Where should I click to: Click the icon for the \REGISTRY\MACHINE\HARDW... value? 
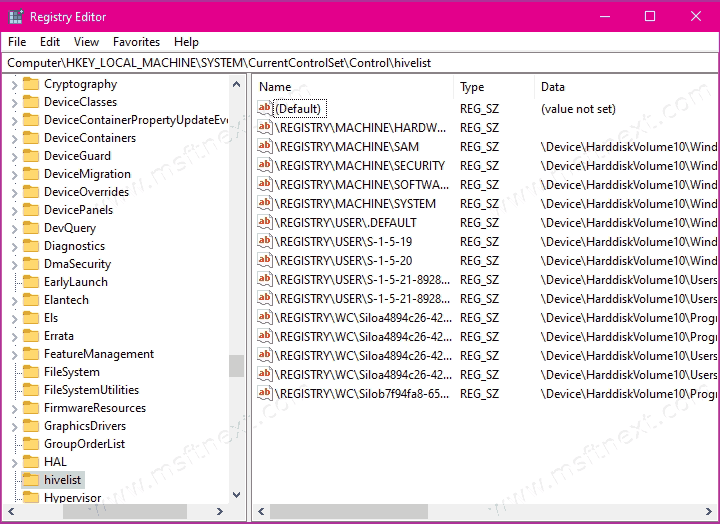264,127
